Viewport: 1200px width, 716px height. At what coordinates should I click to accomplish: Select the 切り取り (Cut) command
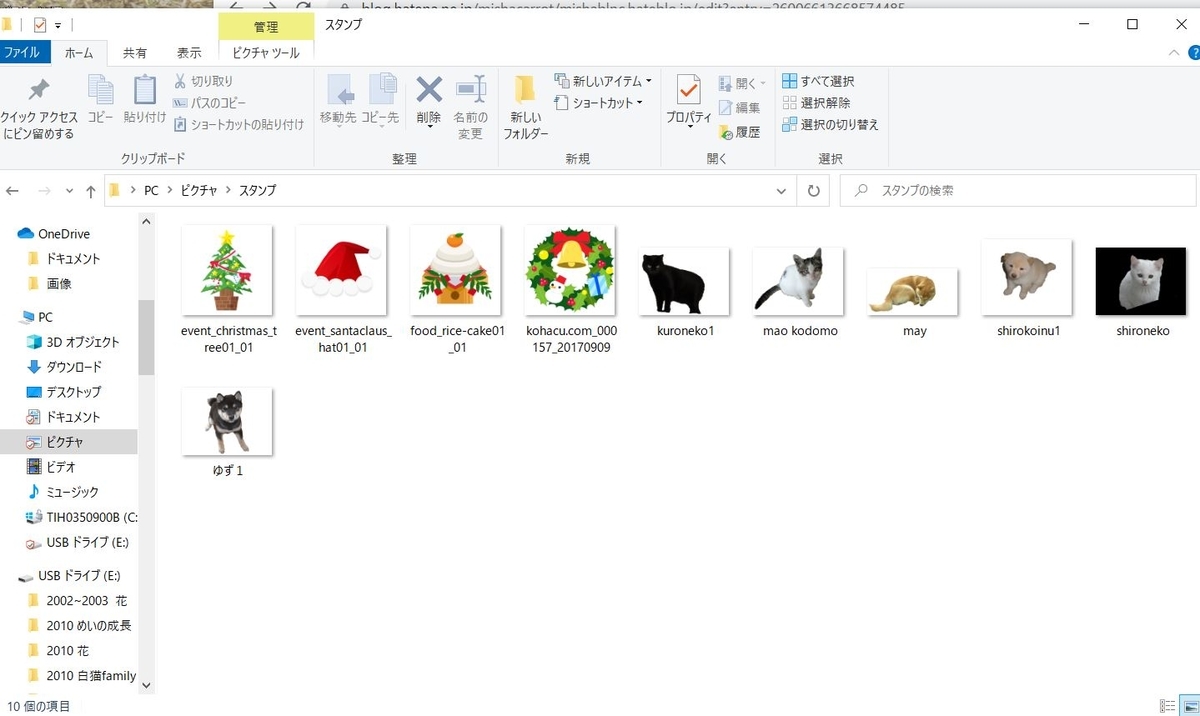click(205, 81)
